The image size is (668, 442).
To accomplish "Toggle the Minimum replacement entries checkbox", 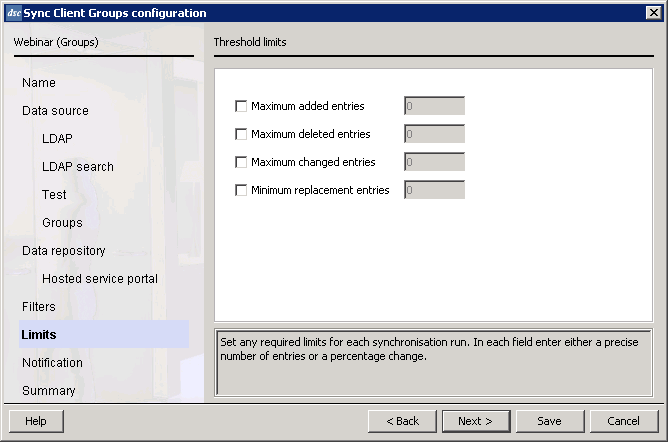I will pyautogui.click(x=241, y=190).
